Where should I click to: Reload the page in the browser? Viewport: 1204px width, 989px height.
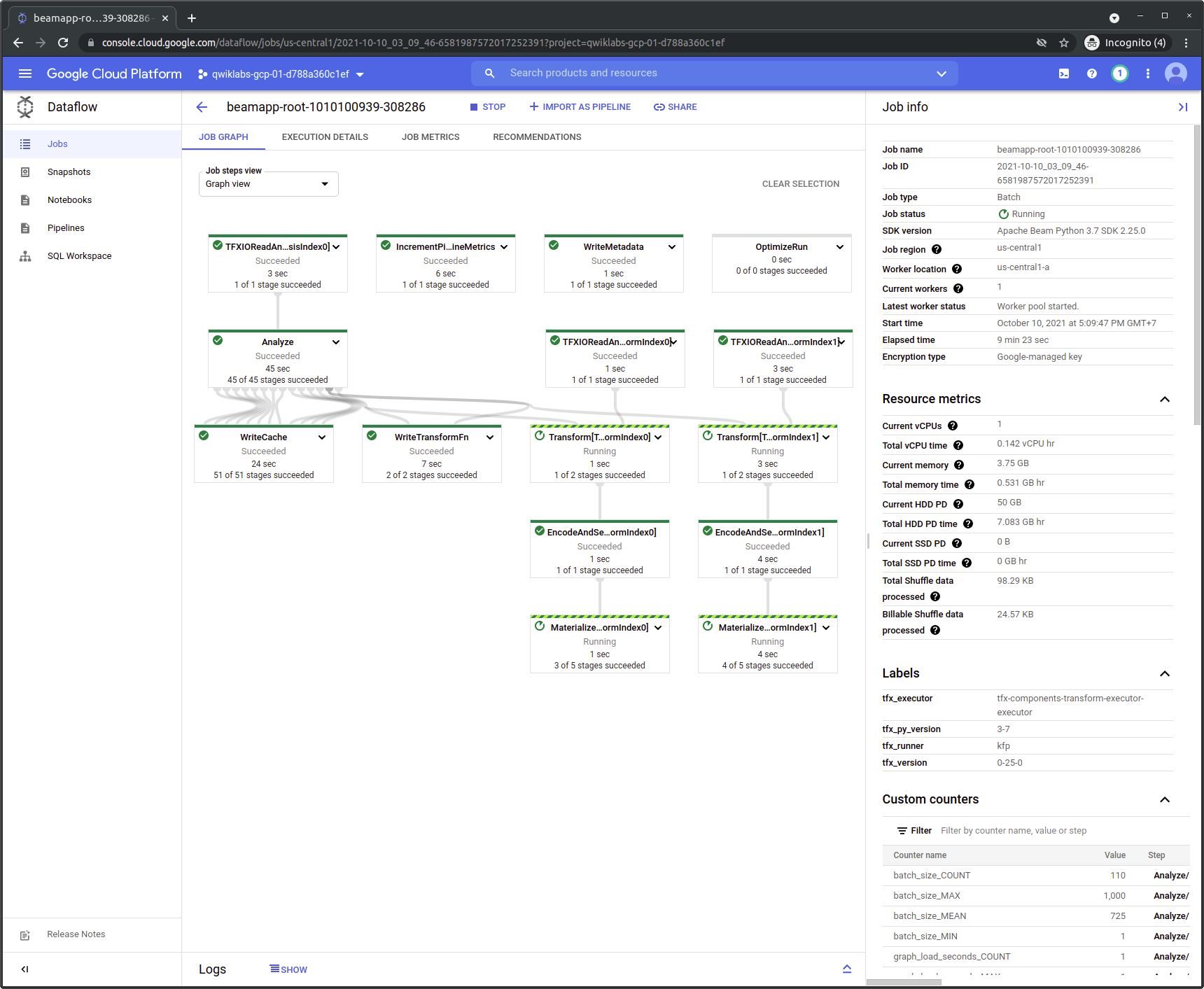point(63,43)
